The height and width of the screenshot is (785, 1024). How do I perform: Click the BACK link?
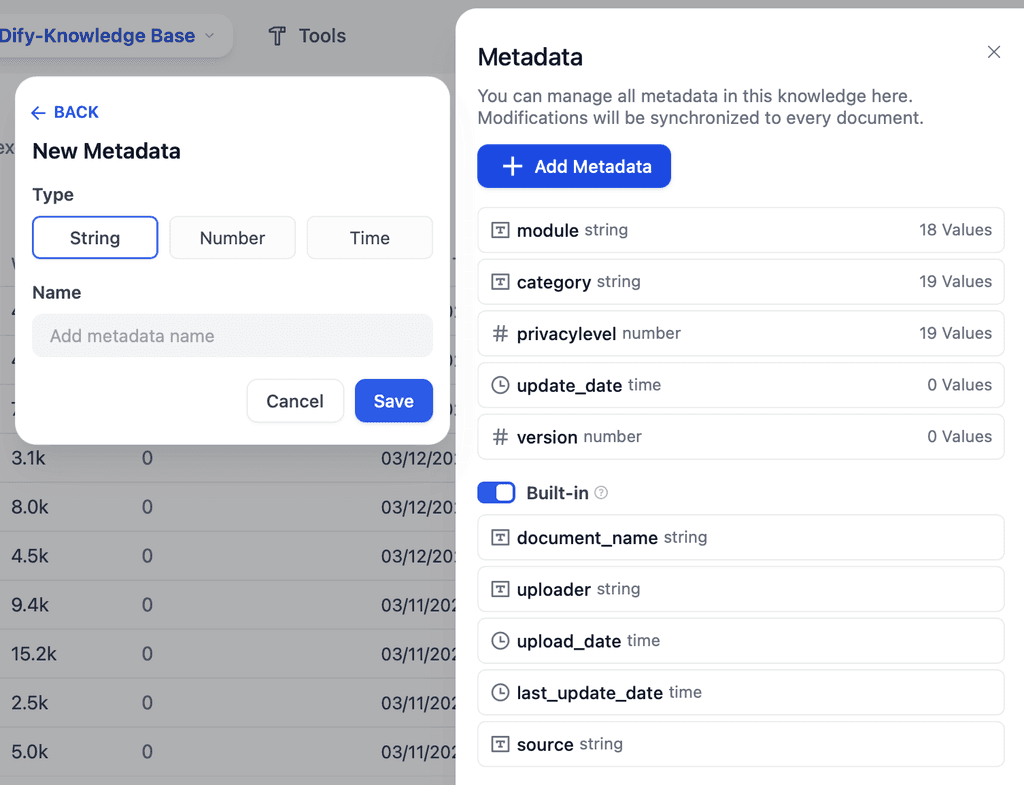pos(64,112)
